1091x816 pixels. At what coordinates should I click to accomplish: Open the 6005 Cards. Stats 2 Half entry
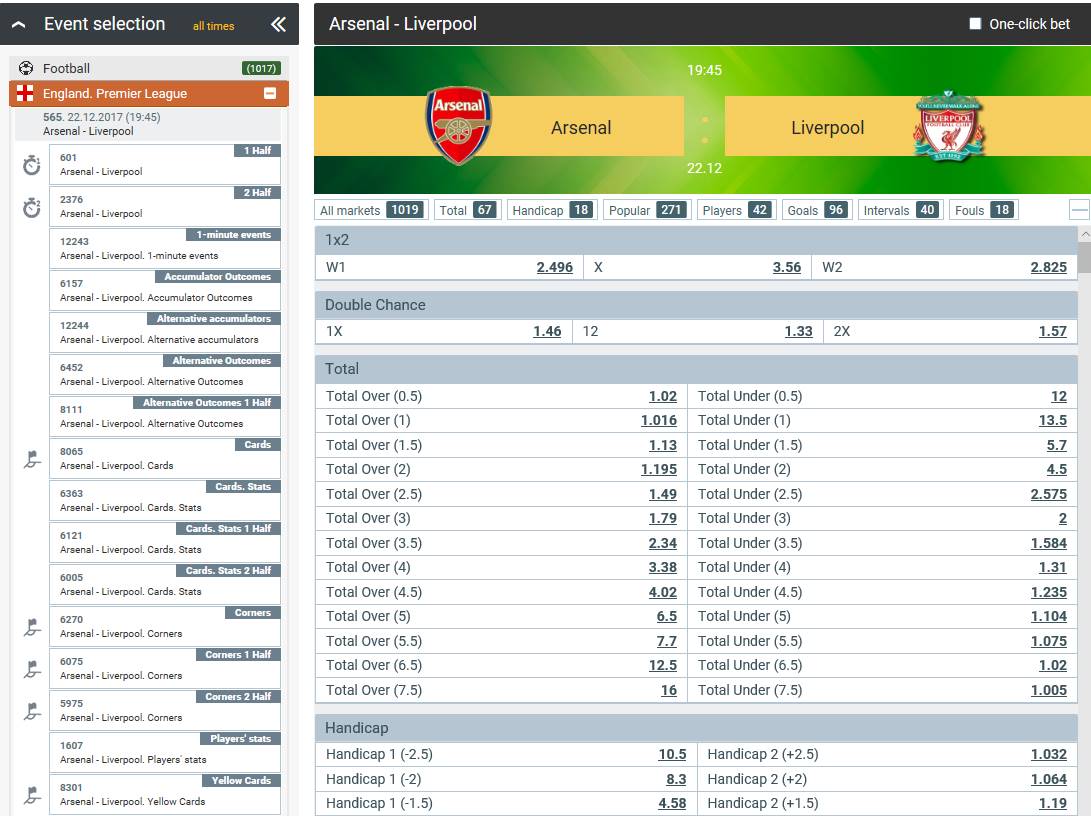coord(165,584)
